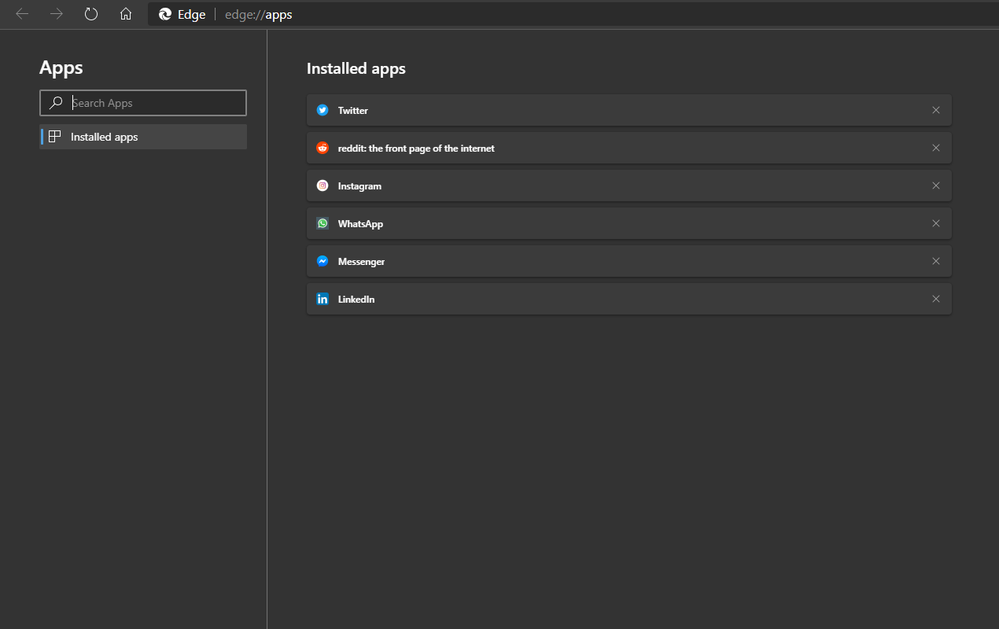The width and height of the screenshot is (999, 629).
Task: Remove the Instagram app
Action: pos(936,186)
